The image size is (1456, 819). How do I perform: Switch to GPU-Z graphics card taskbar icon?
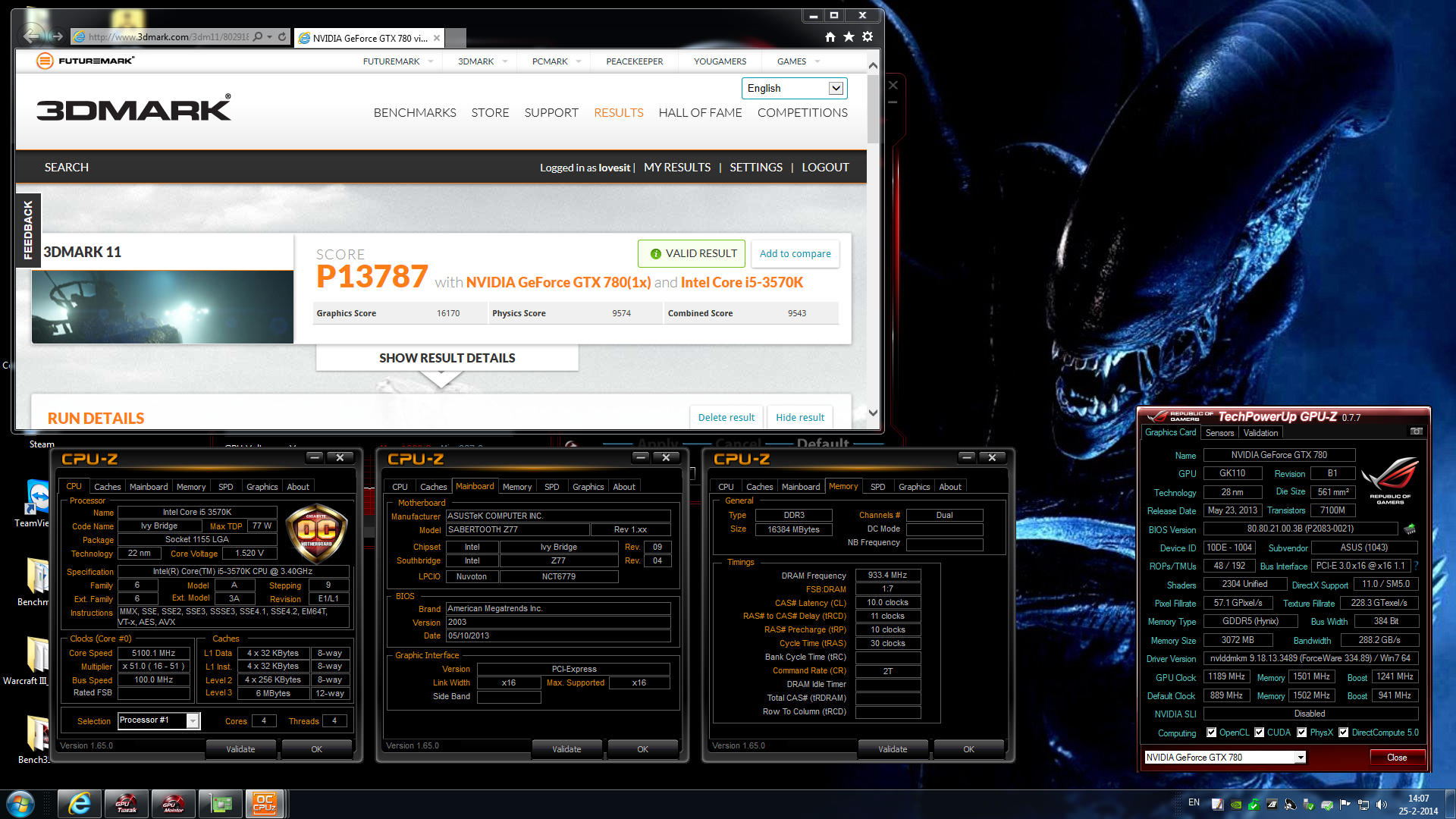[220, 804]
